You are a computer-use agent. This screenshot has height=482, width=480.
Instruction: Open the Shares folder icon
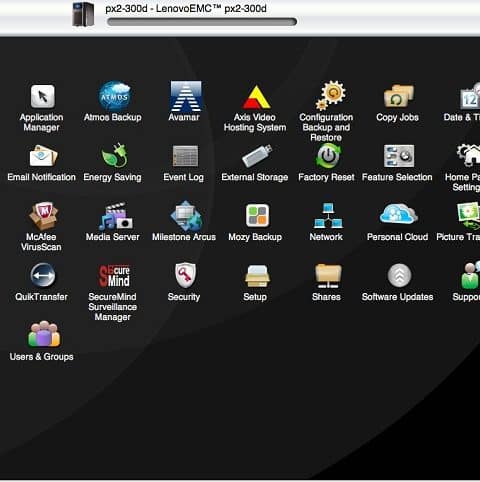[328, 276]
